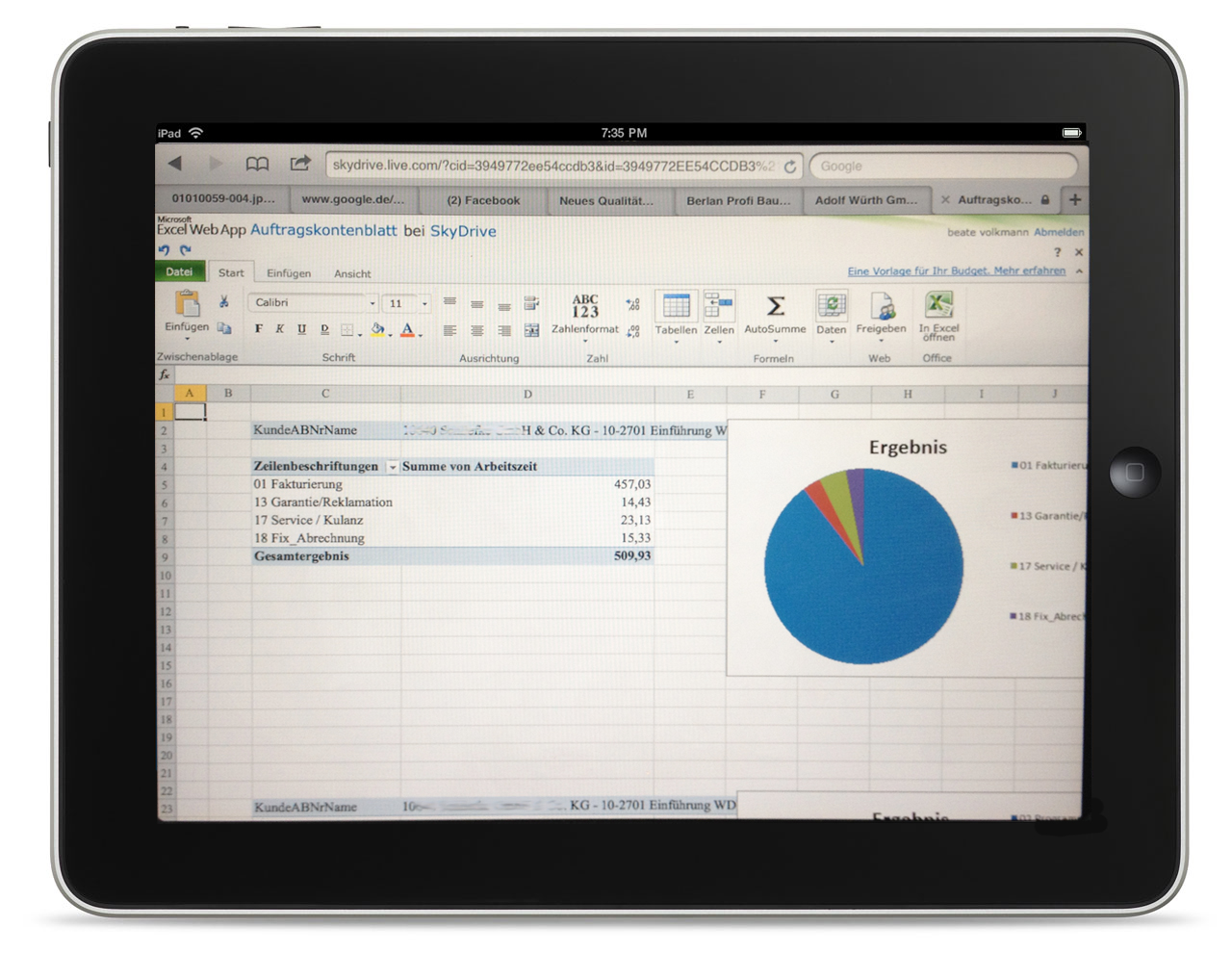
Task: Click the AutoSumme sigma icon
Action: [x=775, y=306]
